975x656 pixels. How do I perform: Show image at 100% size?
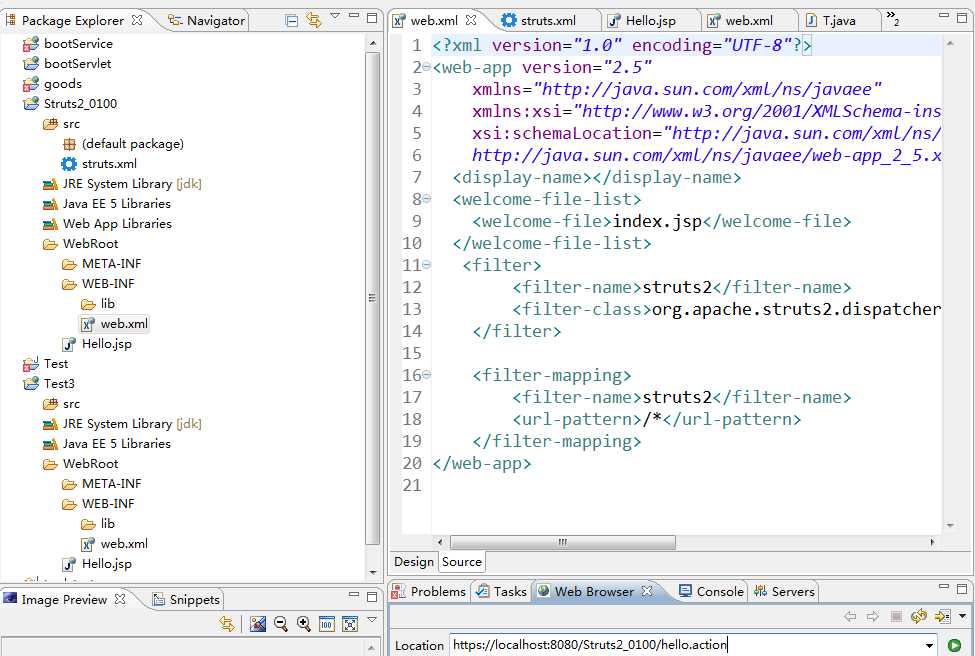point(326,624)
